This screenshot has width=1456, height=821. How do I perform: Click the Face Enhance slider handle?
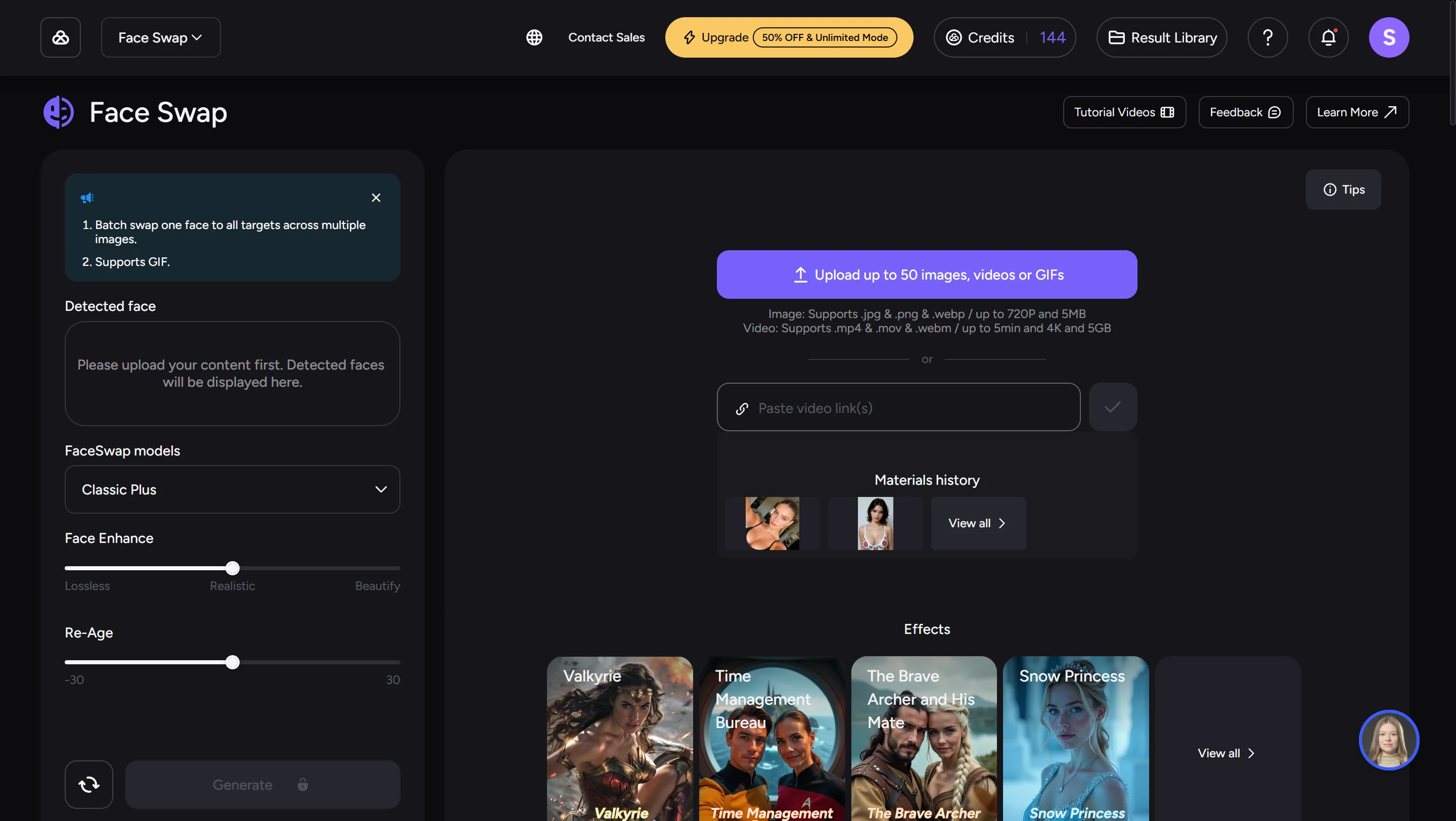pyautogui.click(x=233, y=568)
